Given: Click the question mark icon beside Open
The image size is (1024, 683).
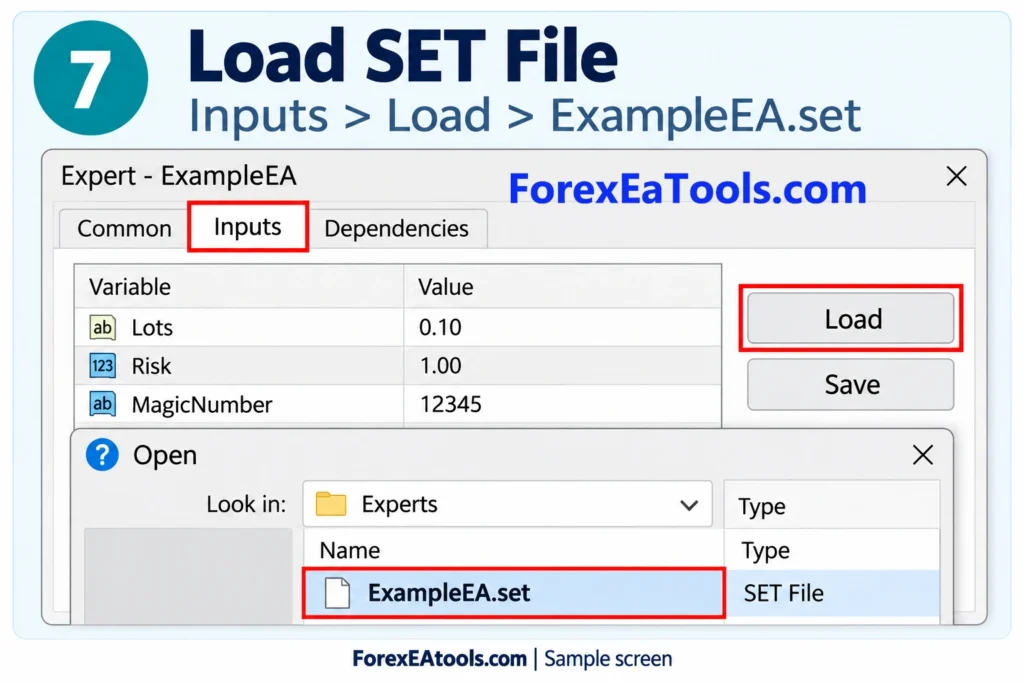Looking at the screenshot, I should point(103,454).
